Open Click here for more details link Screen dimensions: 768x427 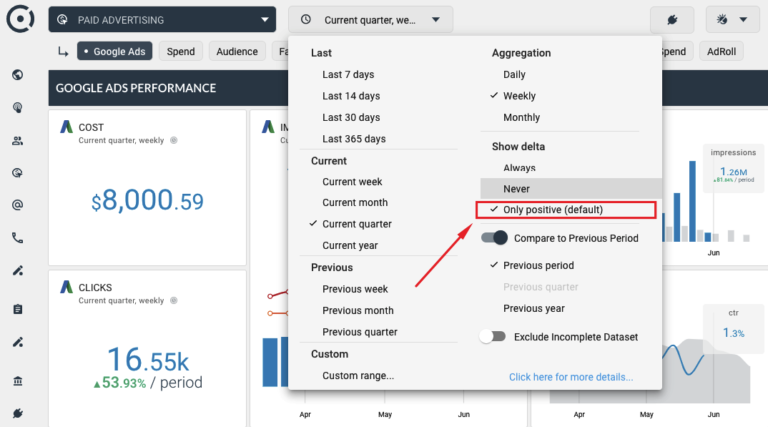(571, 377)
